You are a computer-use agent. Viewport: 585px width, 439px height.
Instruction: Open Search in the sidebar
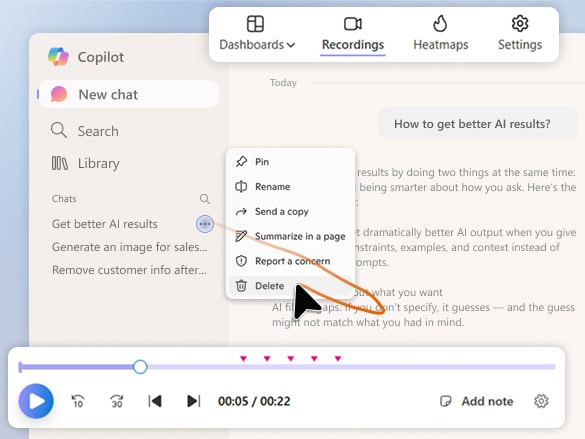pyautogui.click(x=85, y=131)
